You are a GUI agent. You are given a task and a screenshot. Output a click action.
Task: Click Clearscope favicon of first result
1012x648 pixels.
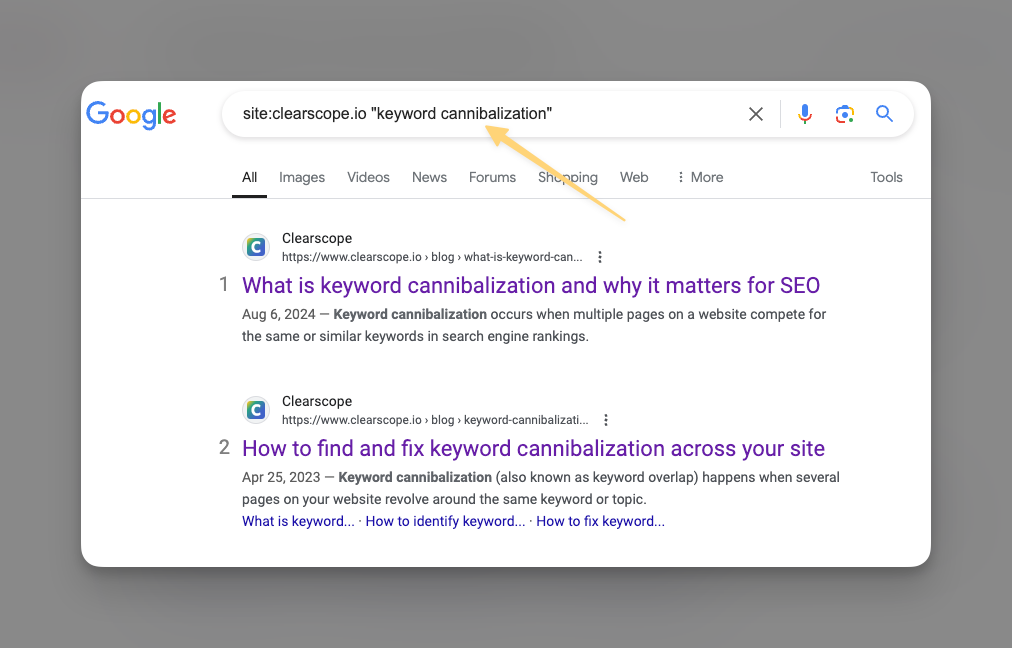[256, 247]
